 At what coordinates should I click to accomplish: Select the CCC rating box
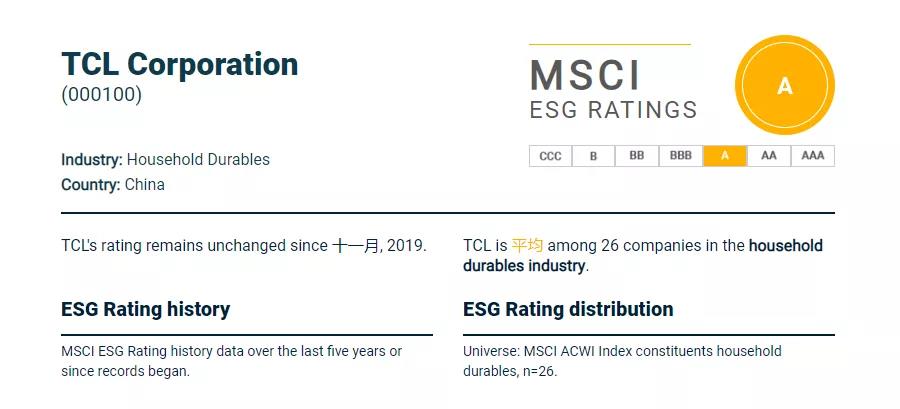[550, 156]
